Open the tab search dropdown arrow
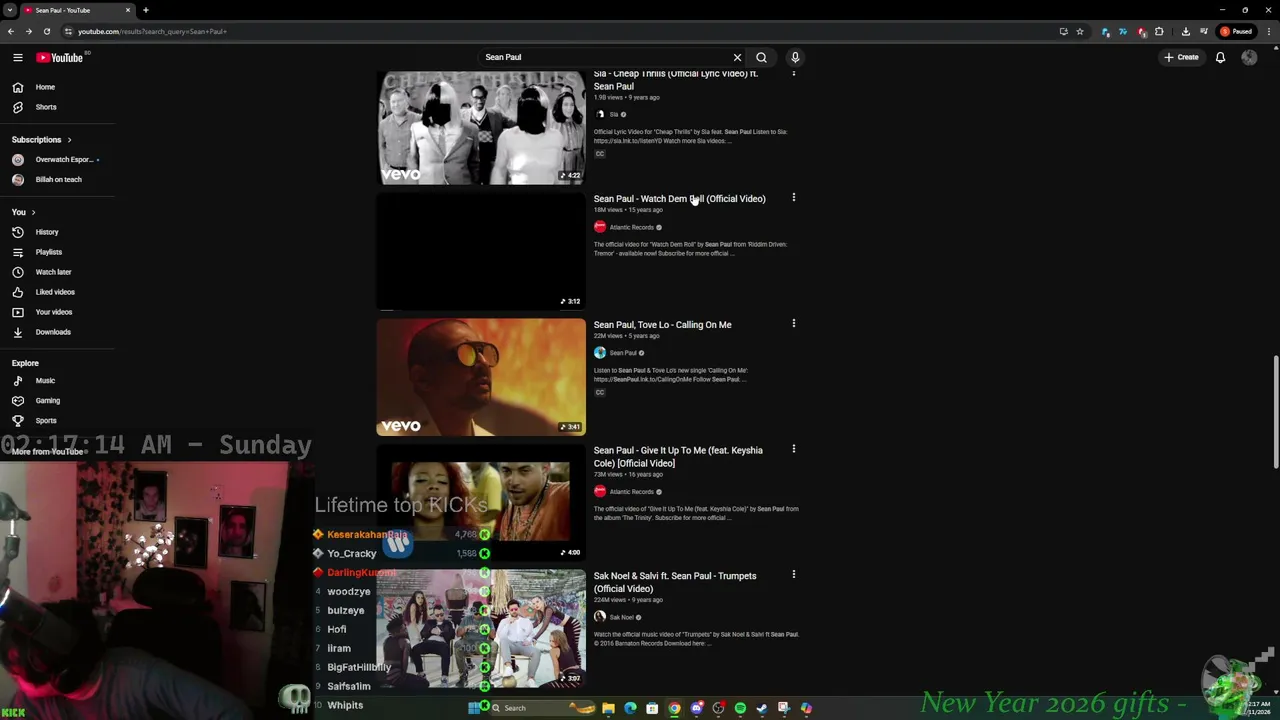 pos(10,10)
